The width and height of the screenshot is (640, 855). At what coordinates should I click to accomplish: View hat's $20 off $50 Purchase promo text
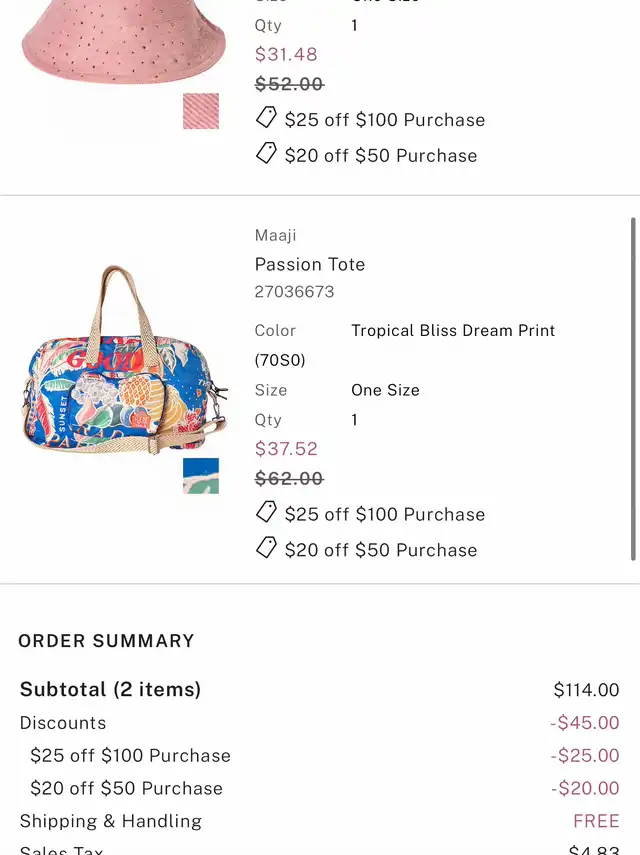(x=381, y=156)
